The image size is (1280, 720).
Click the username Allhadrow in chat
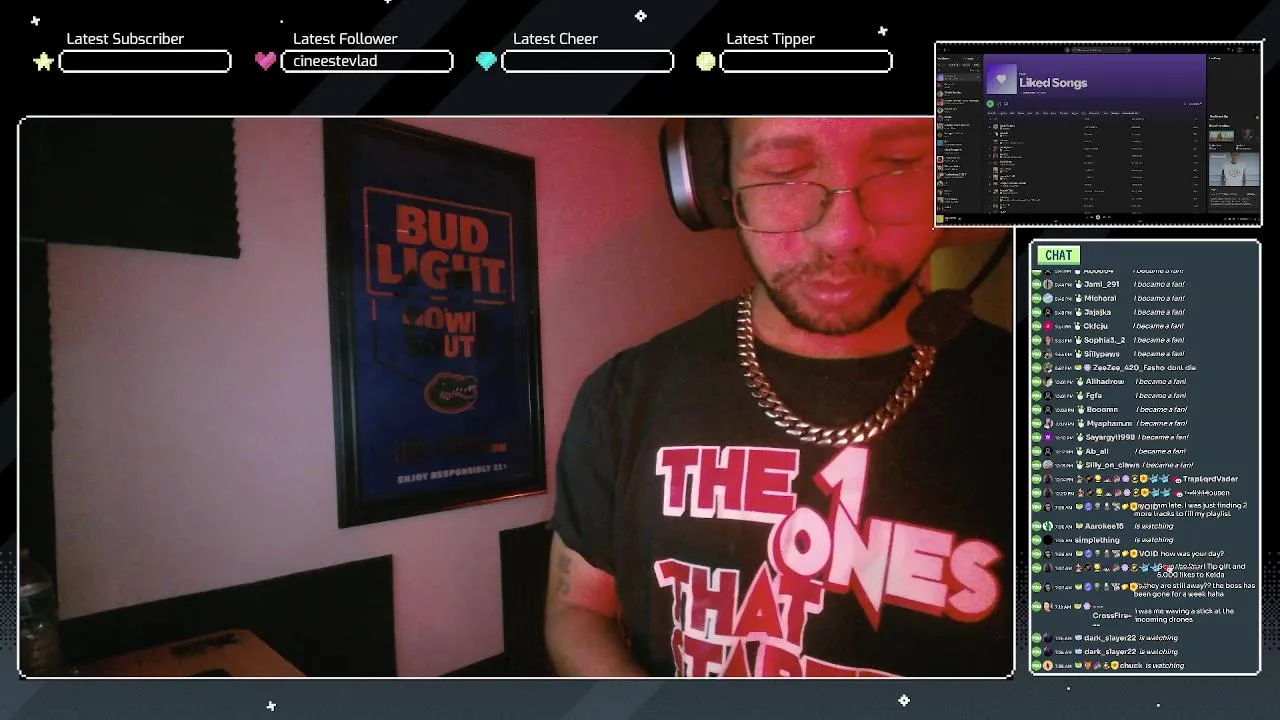click(1104, 381)
